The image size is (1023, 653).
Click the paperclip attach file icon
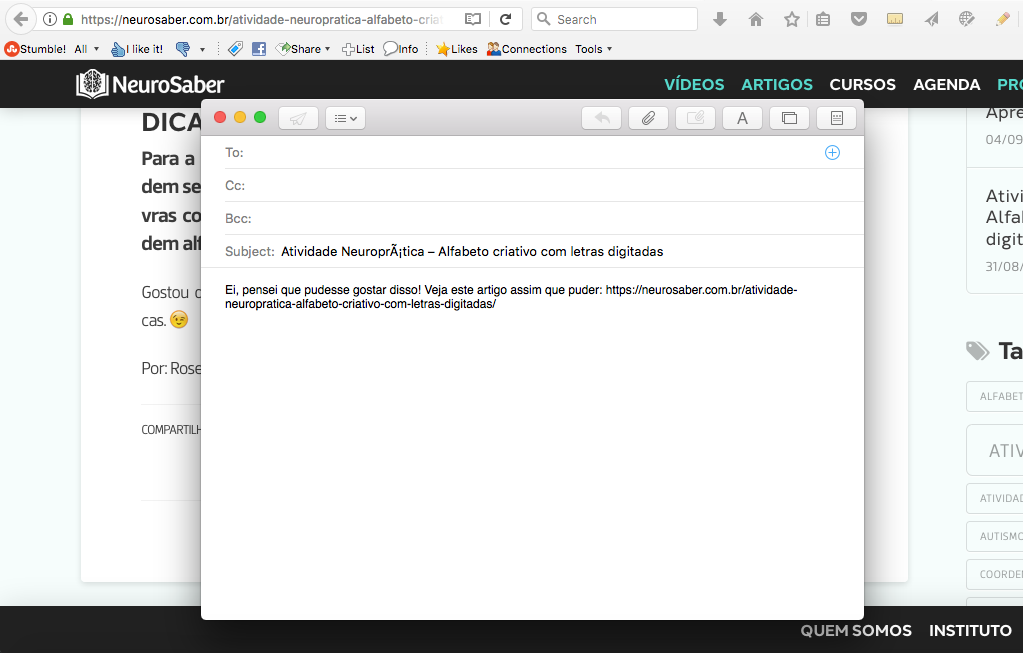[648, 118]
